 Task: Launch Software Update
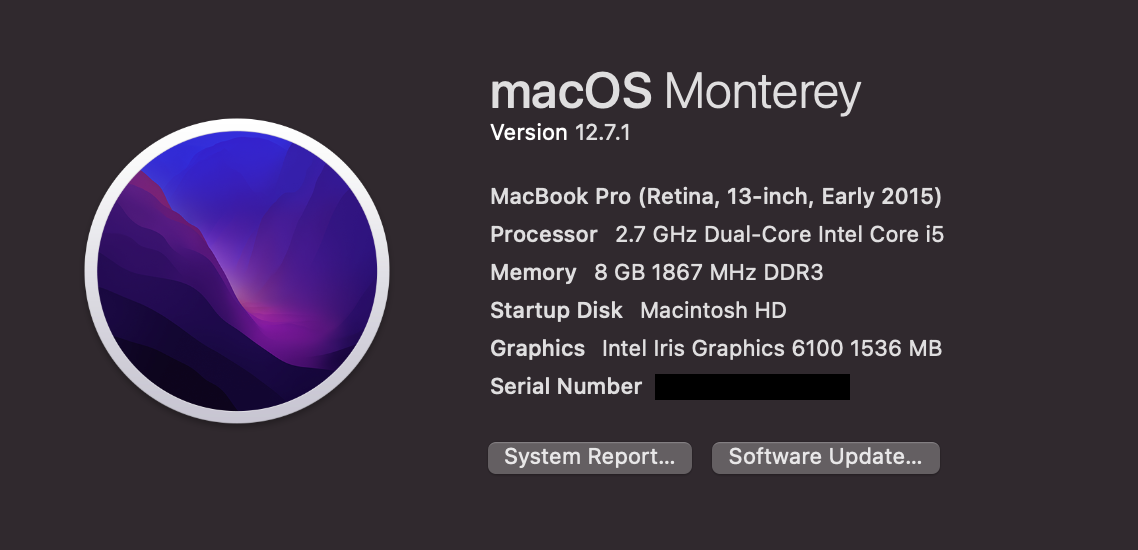pyautogui.click(x=825, y=458)
